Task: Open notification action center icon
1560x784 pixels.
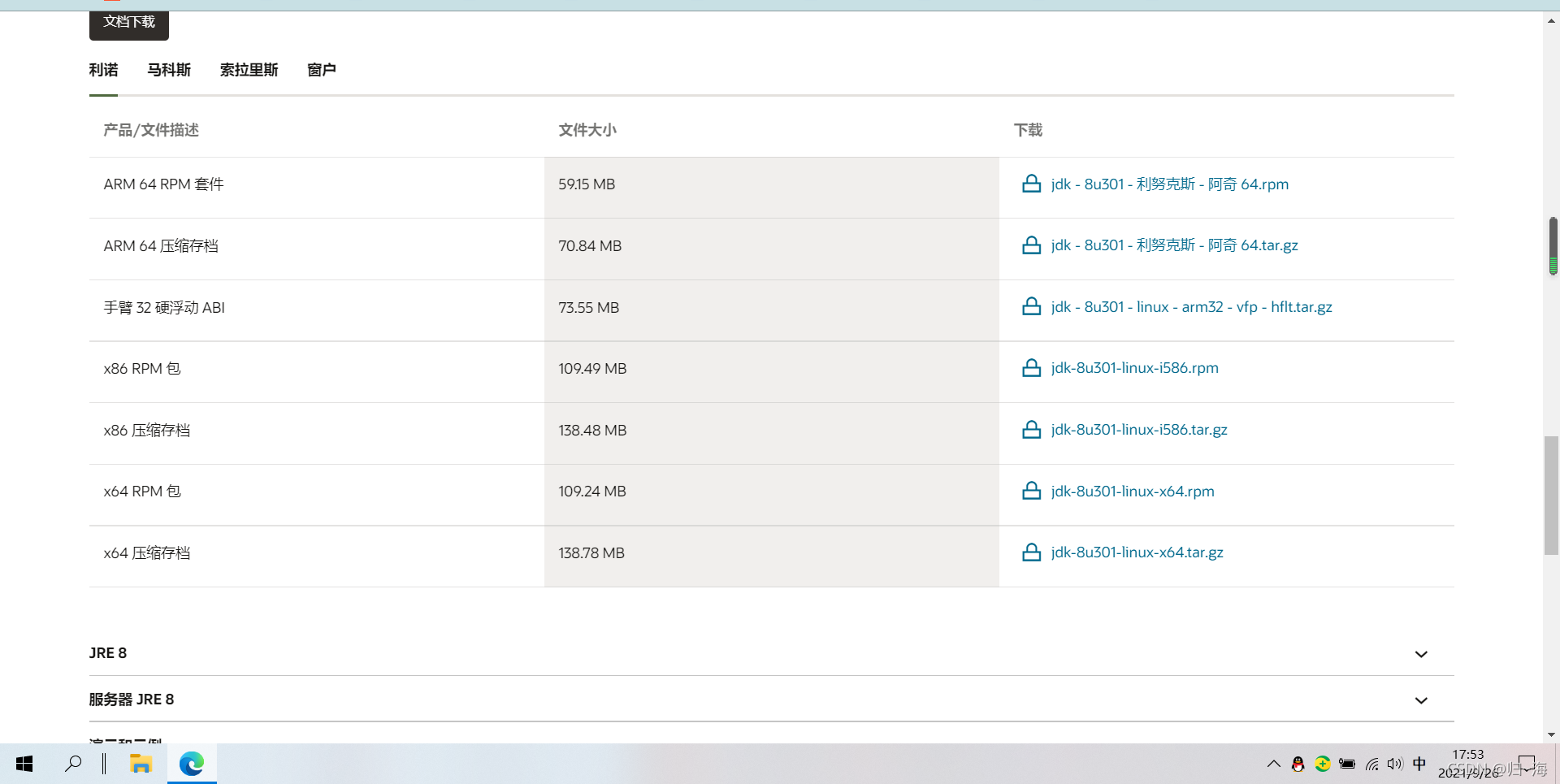Action: [1527, 764]
